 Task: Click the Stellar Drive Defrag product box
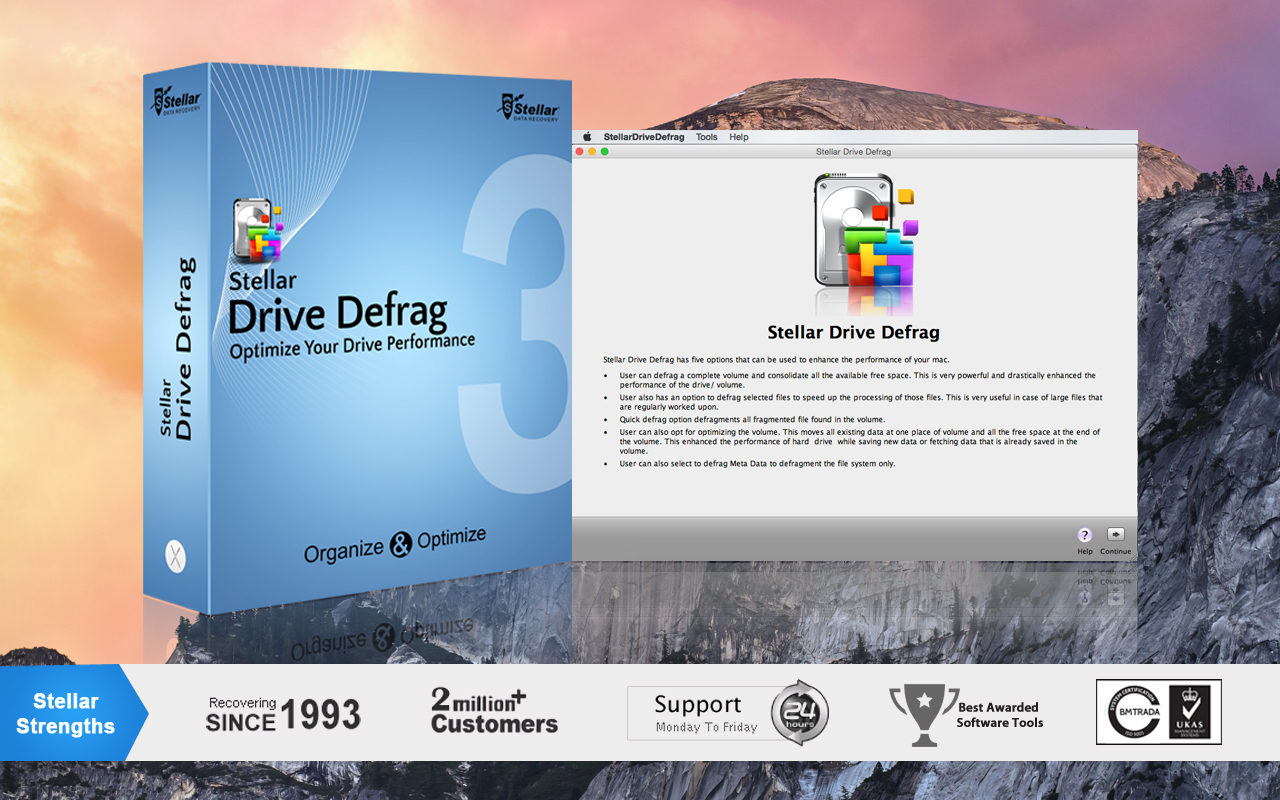coord(357,338)
